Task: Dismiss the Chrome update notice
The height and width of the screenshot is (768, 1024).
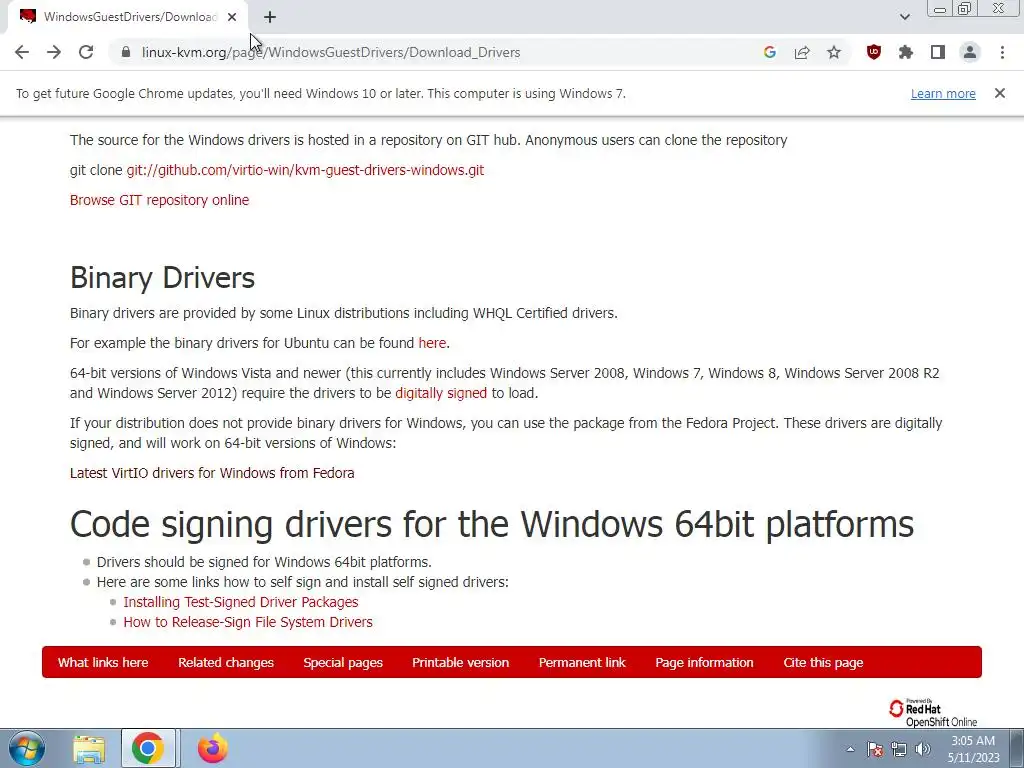Action: (999, 93)
